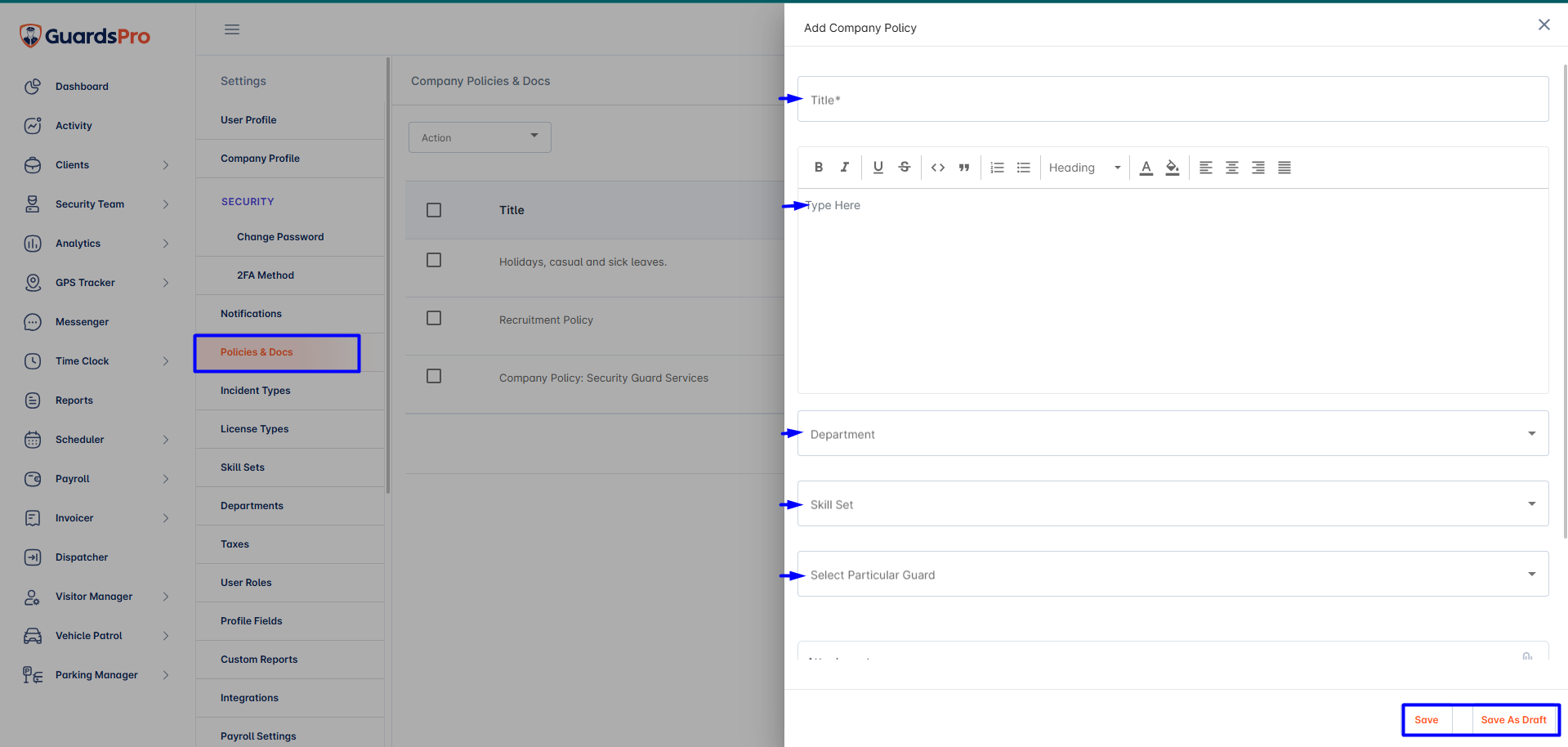The height and width of the screenshot is (747, 1568).
Task: Focus the Title input field
Action: 1173,99
